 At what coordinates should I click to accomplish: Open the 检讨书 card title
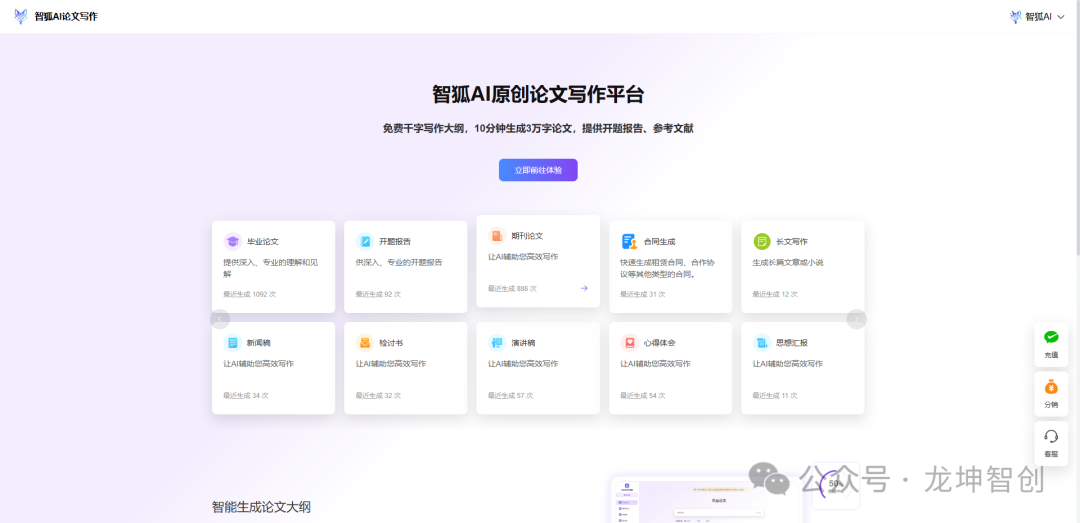[x=391, y=343]
